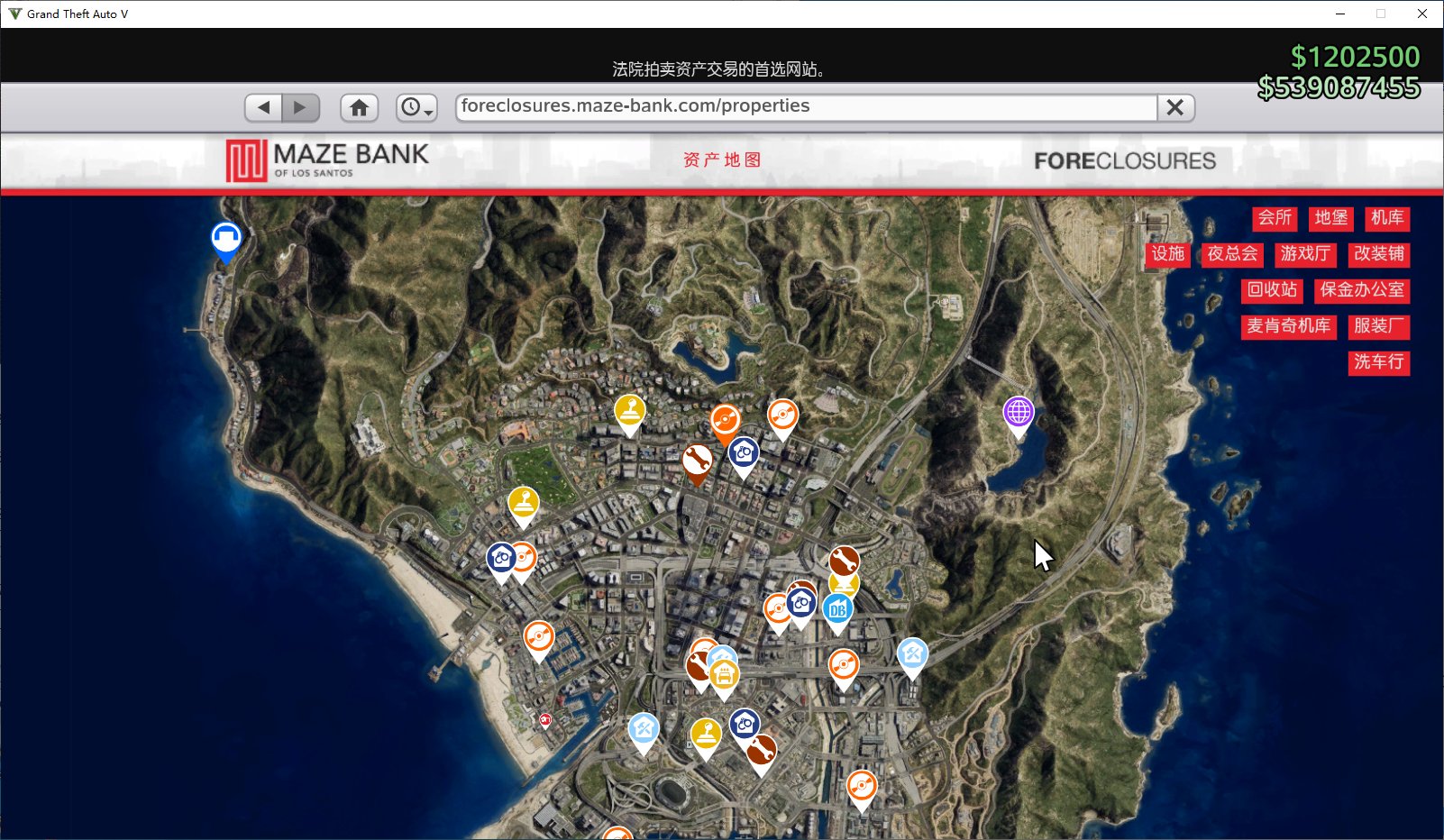This screenshot has width=1444, height=840.
Task: Select the 麦肯奇机库 filter button
Action: 1289,326
